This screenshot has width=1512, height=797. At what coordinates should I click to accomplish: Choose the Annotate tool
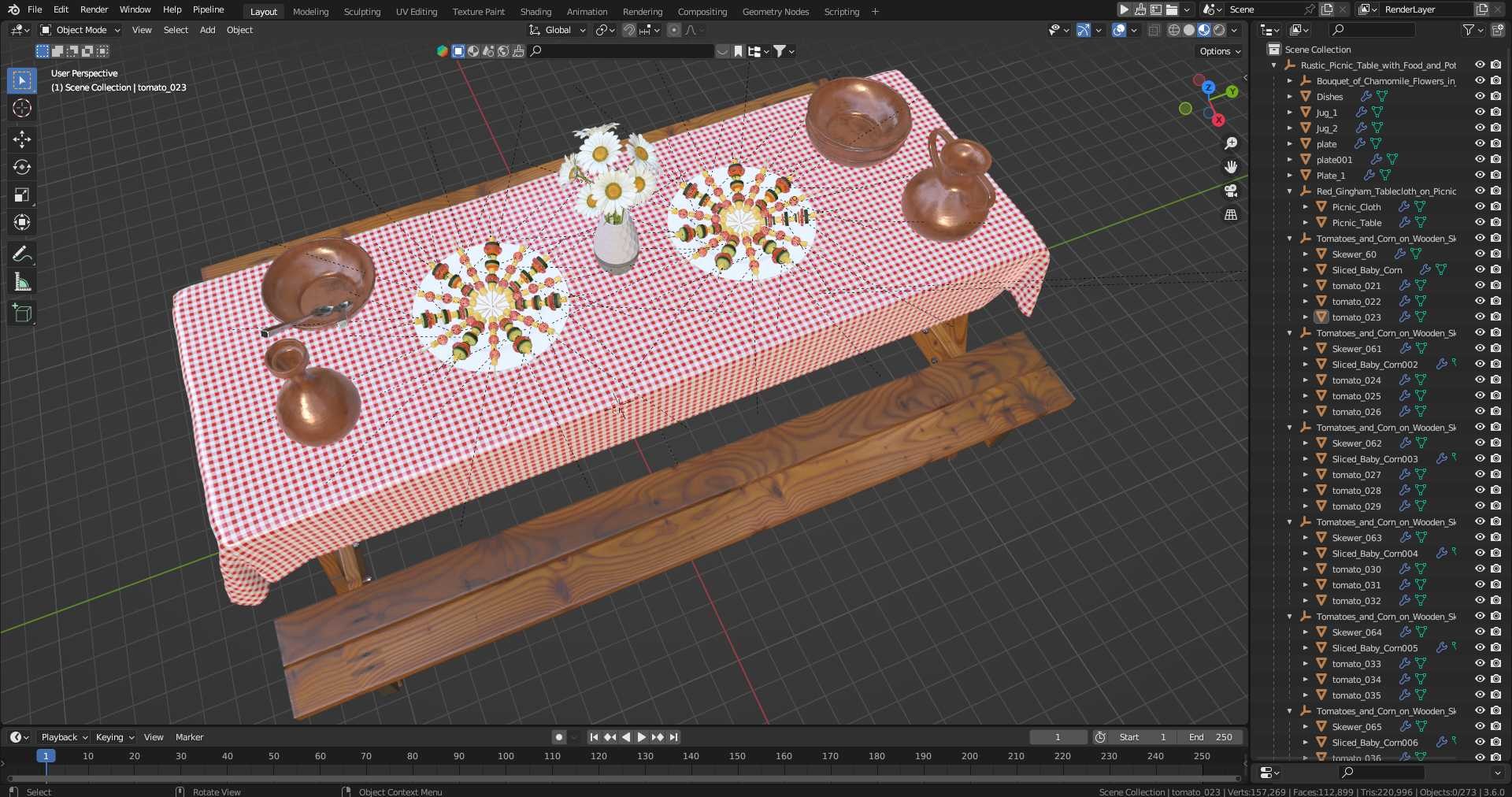point(22,254)
